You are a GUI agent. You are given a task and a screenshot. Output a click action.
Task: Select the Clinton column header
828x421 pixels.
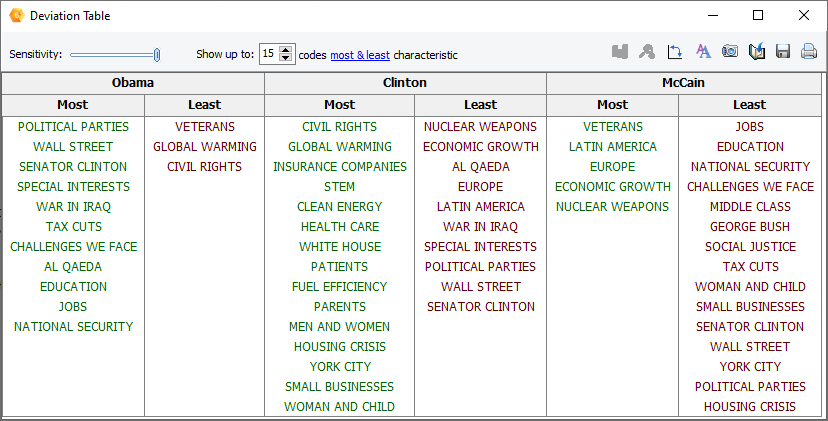tap(405, 83)
